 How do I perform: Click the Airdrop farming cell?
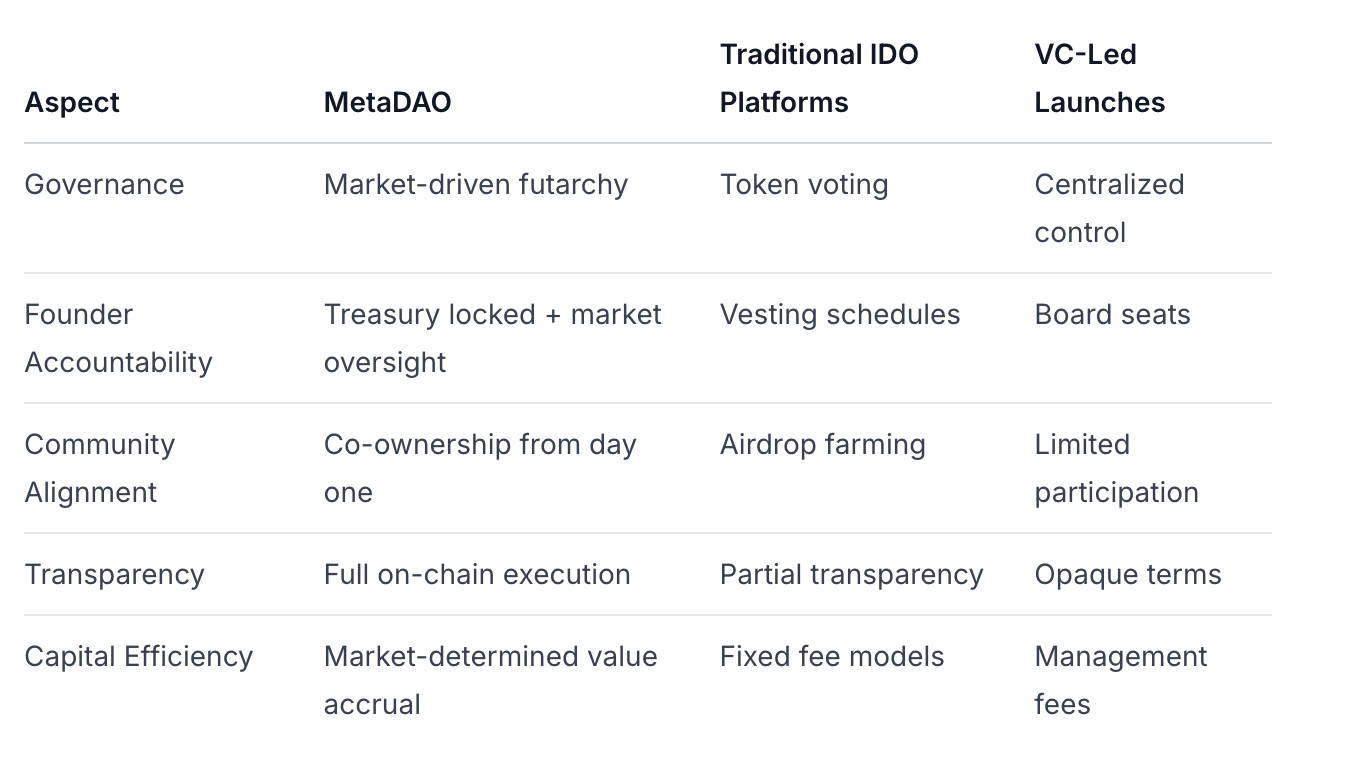[822, 445]
